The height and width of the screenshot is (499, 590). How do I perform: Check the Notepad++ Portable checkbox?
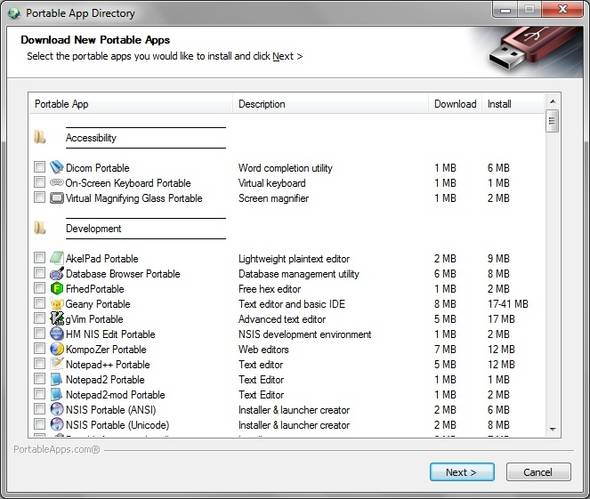(40, 364)
